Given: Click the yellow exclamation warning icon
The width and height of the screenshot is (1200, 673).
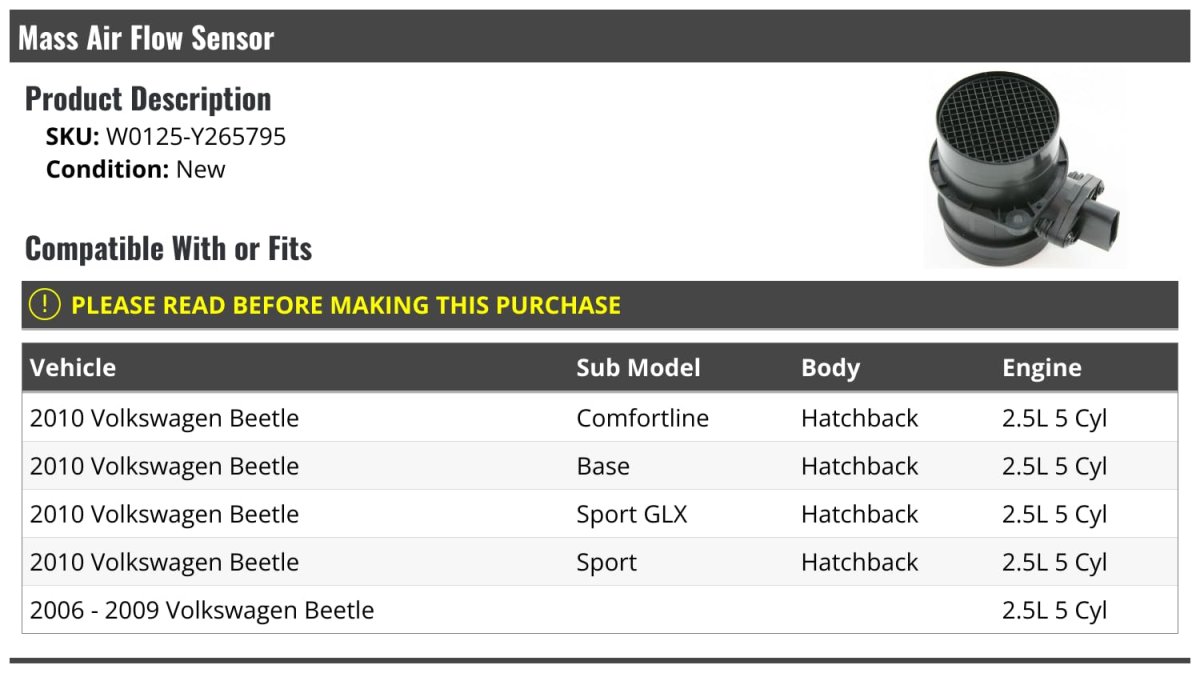Looking at the screenshot, I should (x=45, y=305).
